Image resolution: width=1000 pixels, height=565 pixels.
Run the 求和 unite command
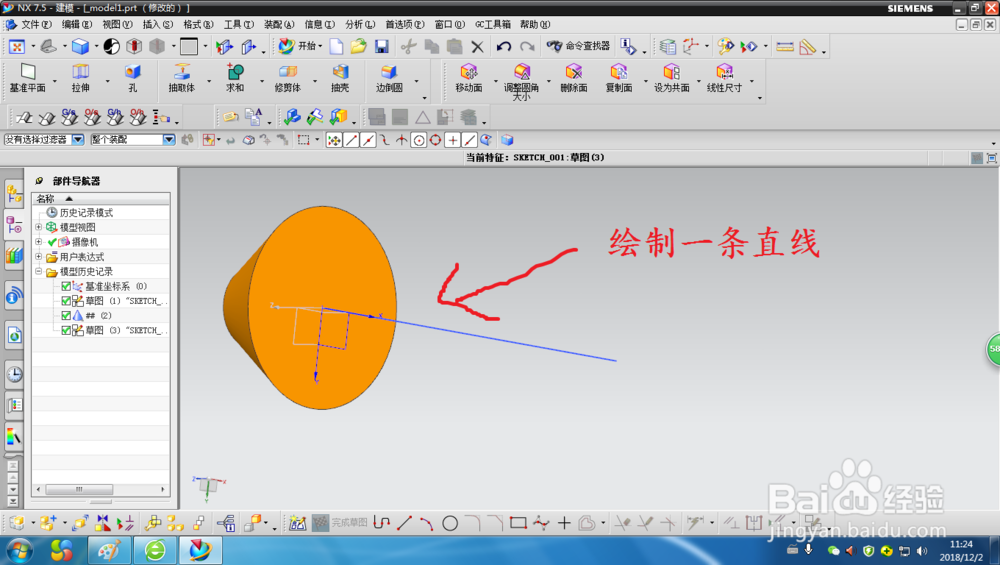[x=235, y=78]
